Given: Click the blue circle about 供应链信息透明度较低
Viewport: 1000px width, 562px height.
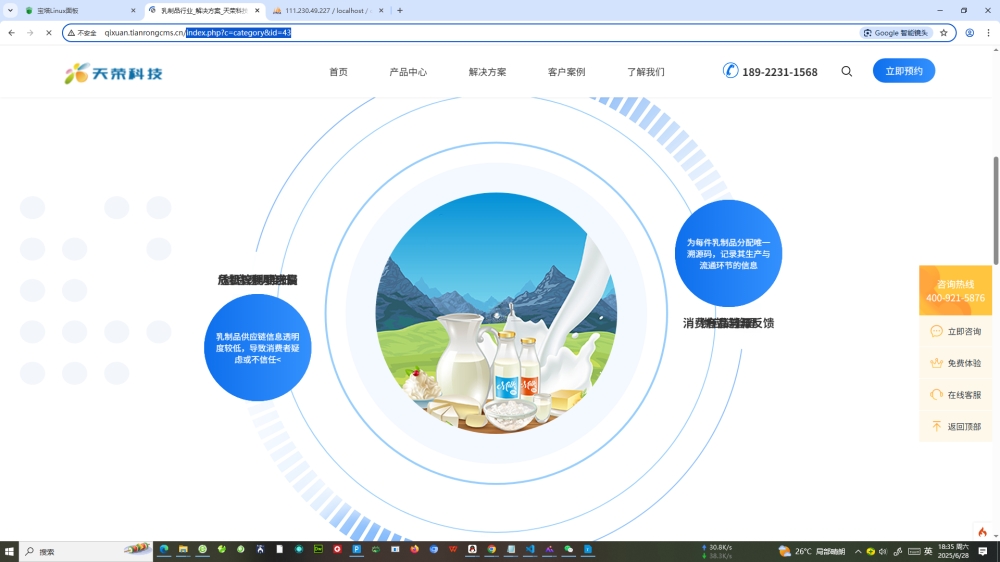Looking at the screenshot, I should point(258,348).
